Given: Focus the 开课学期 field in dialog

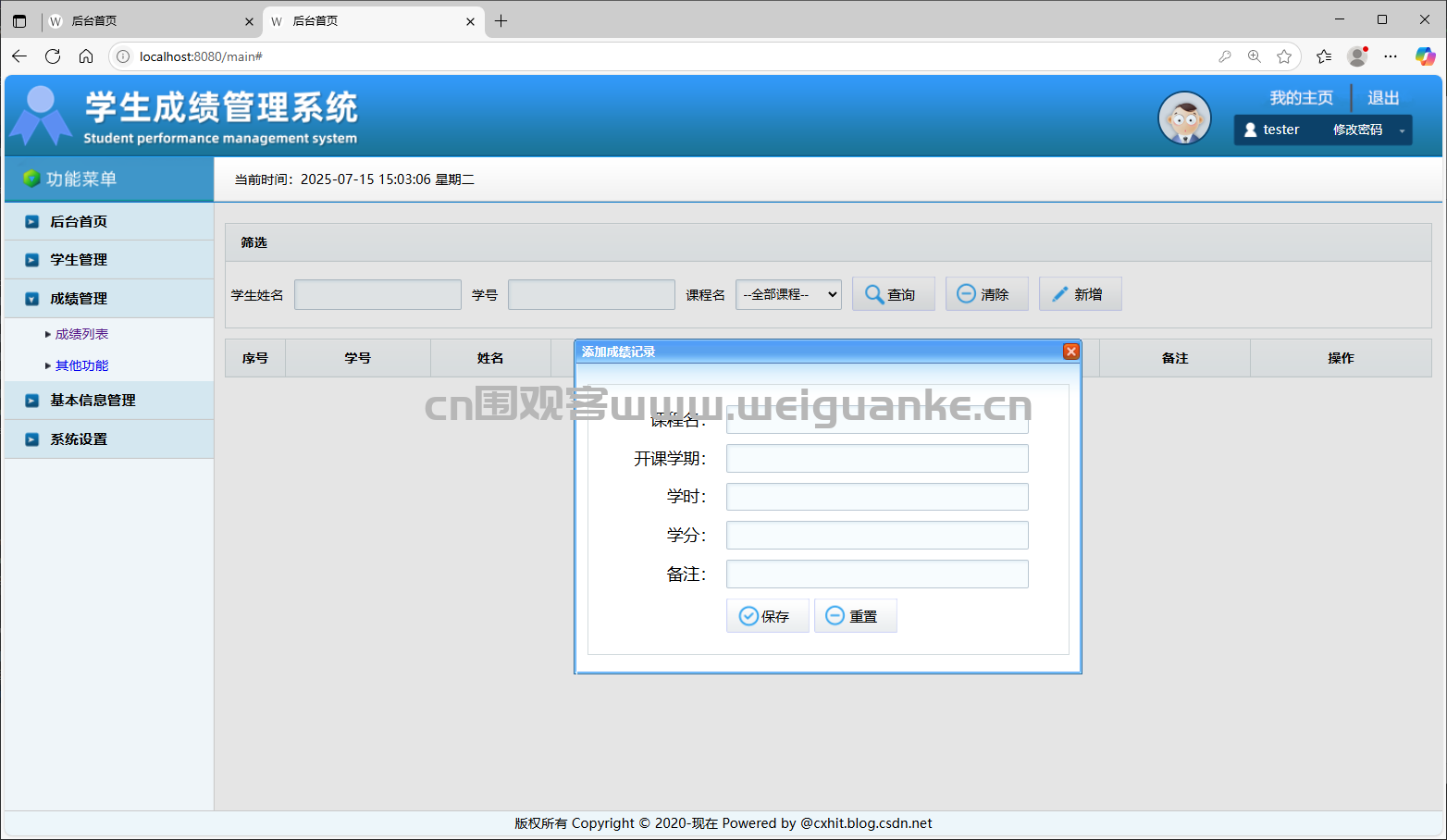Looking at the screenshot, I should pos(877,458).
